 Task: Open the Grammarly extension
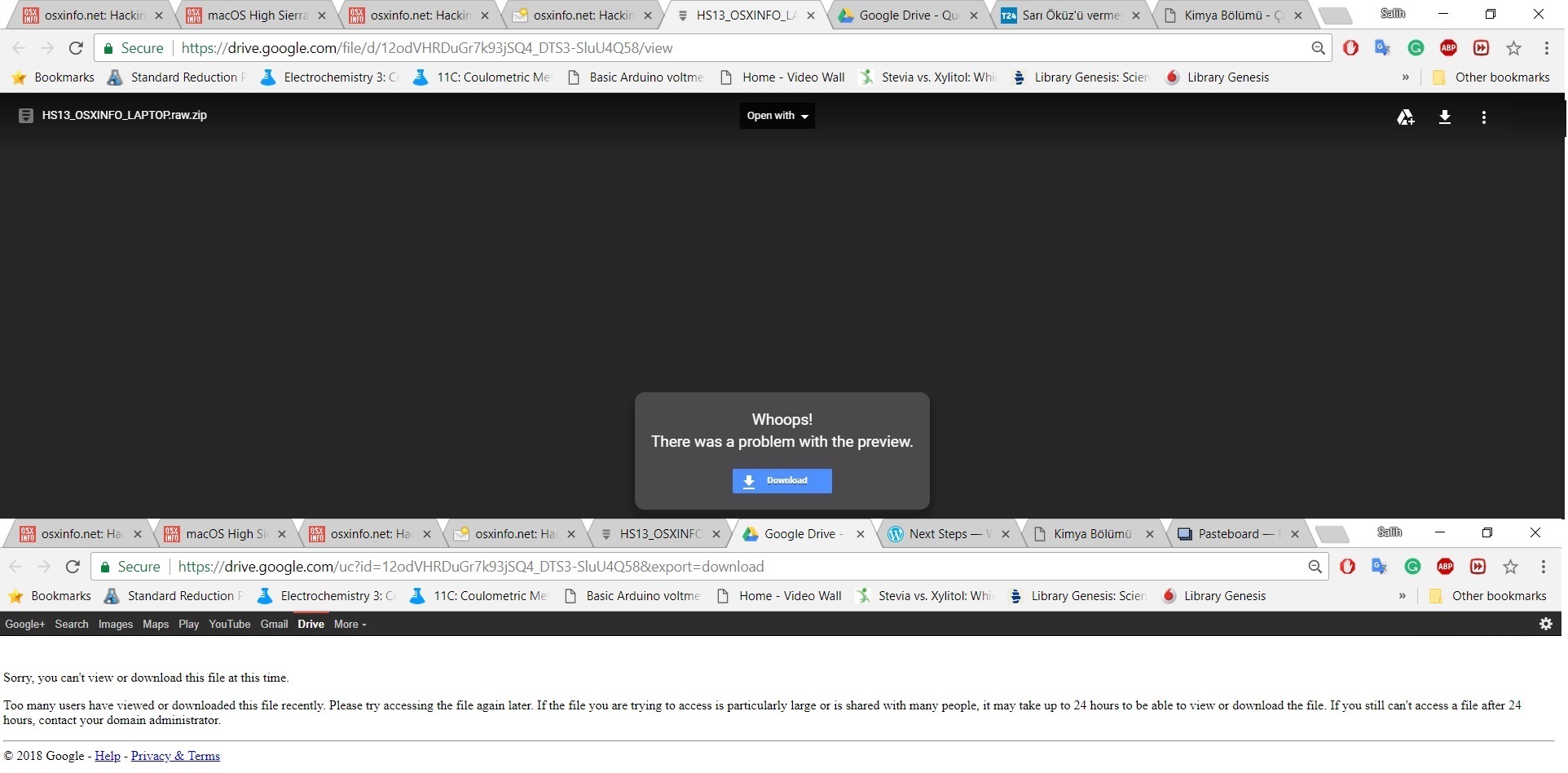tap(1416, 48)
